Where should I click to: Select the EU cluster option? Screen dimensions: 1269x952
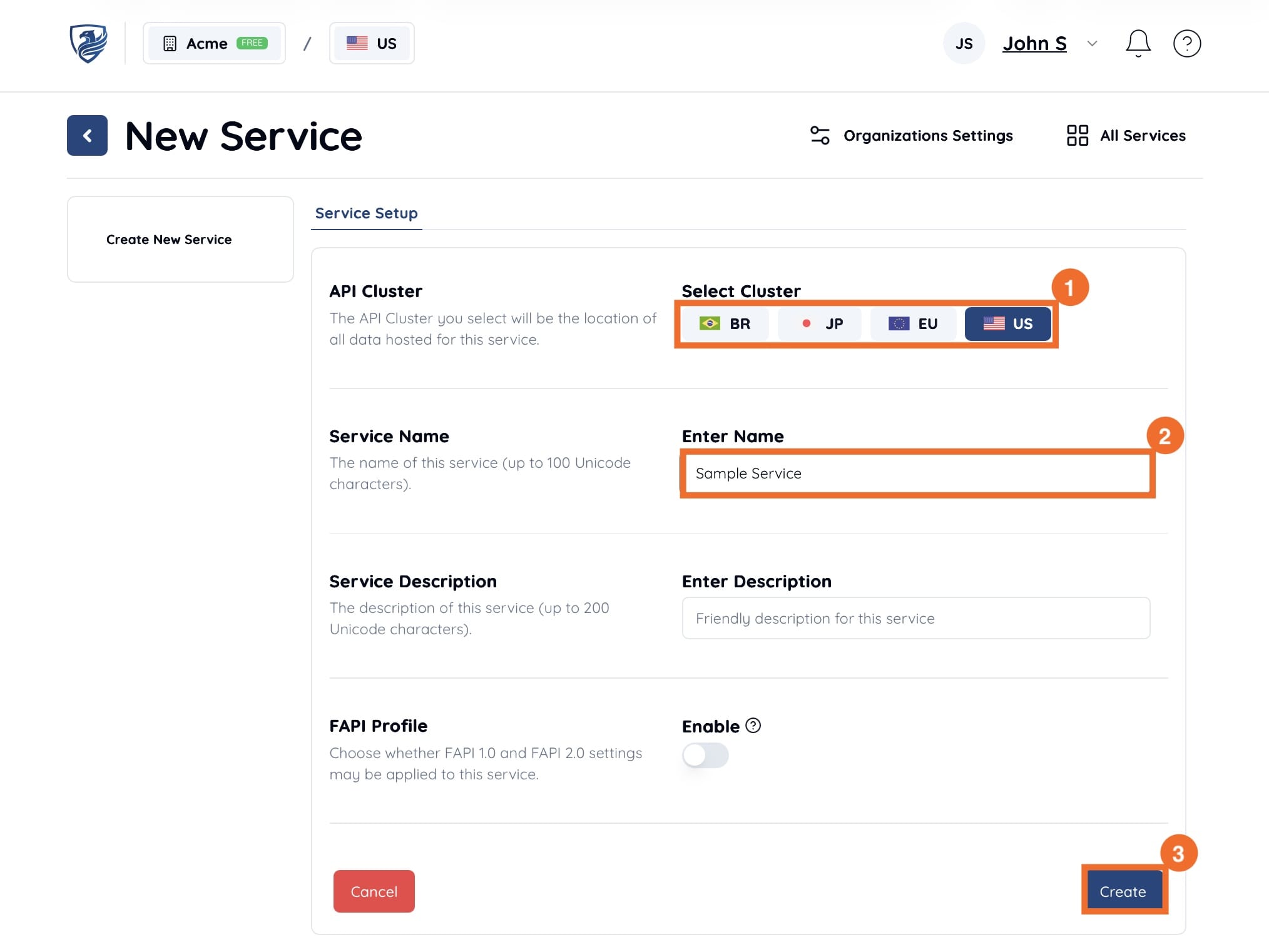click(913, 323)
